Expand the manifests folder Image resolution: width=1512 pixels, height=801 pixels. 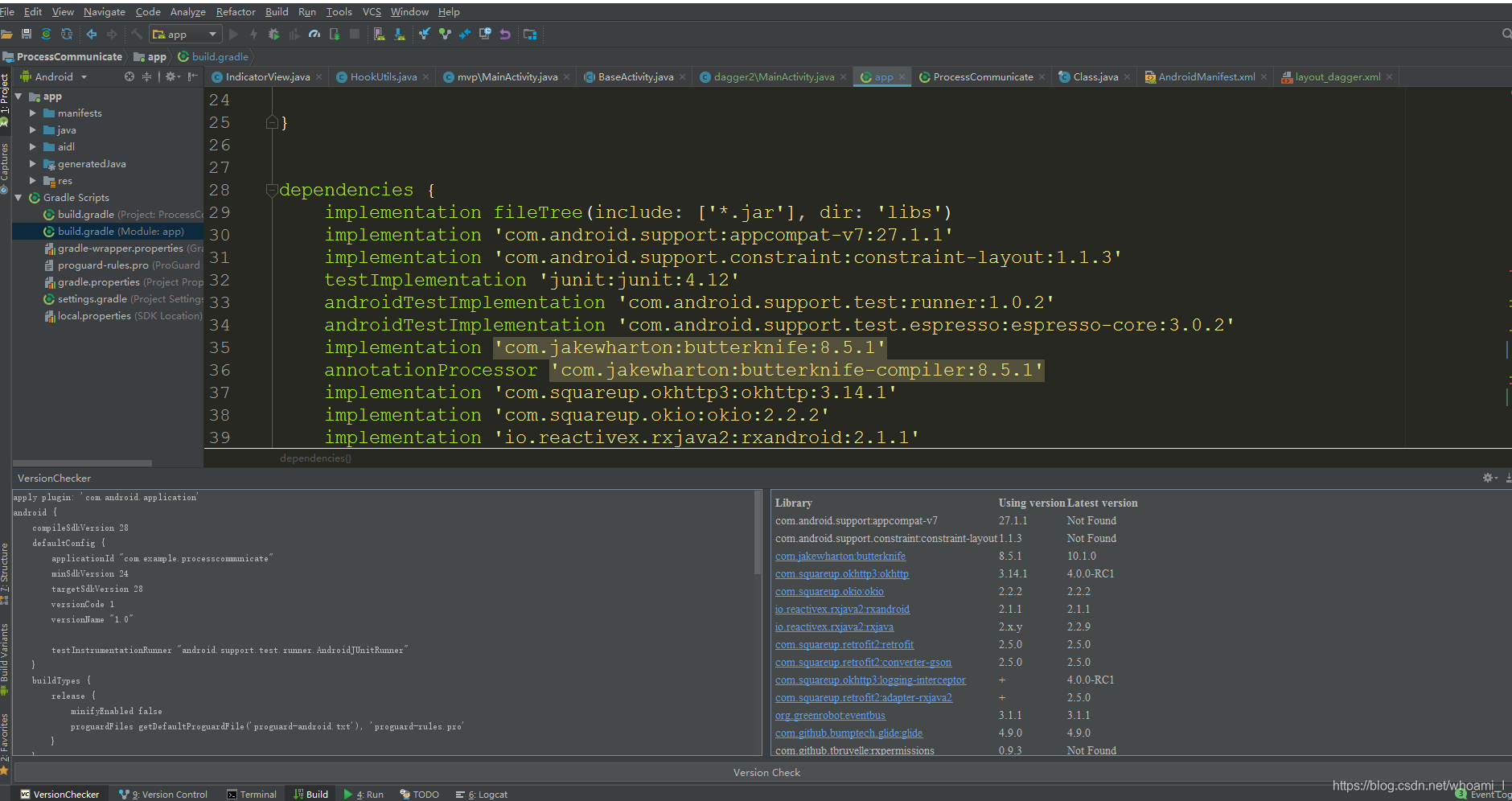33,113
